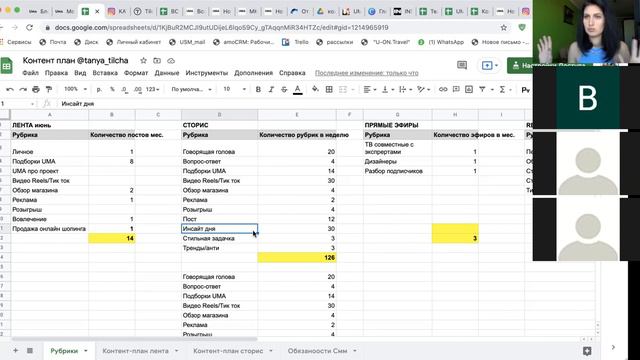Click the Undo icon in toolbar
The width and height of the screenshot is (640, 360).
[x=10, y=89]
